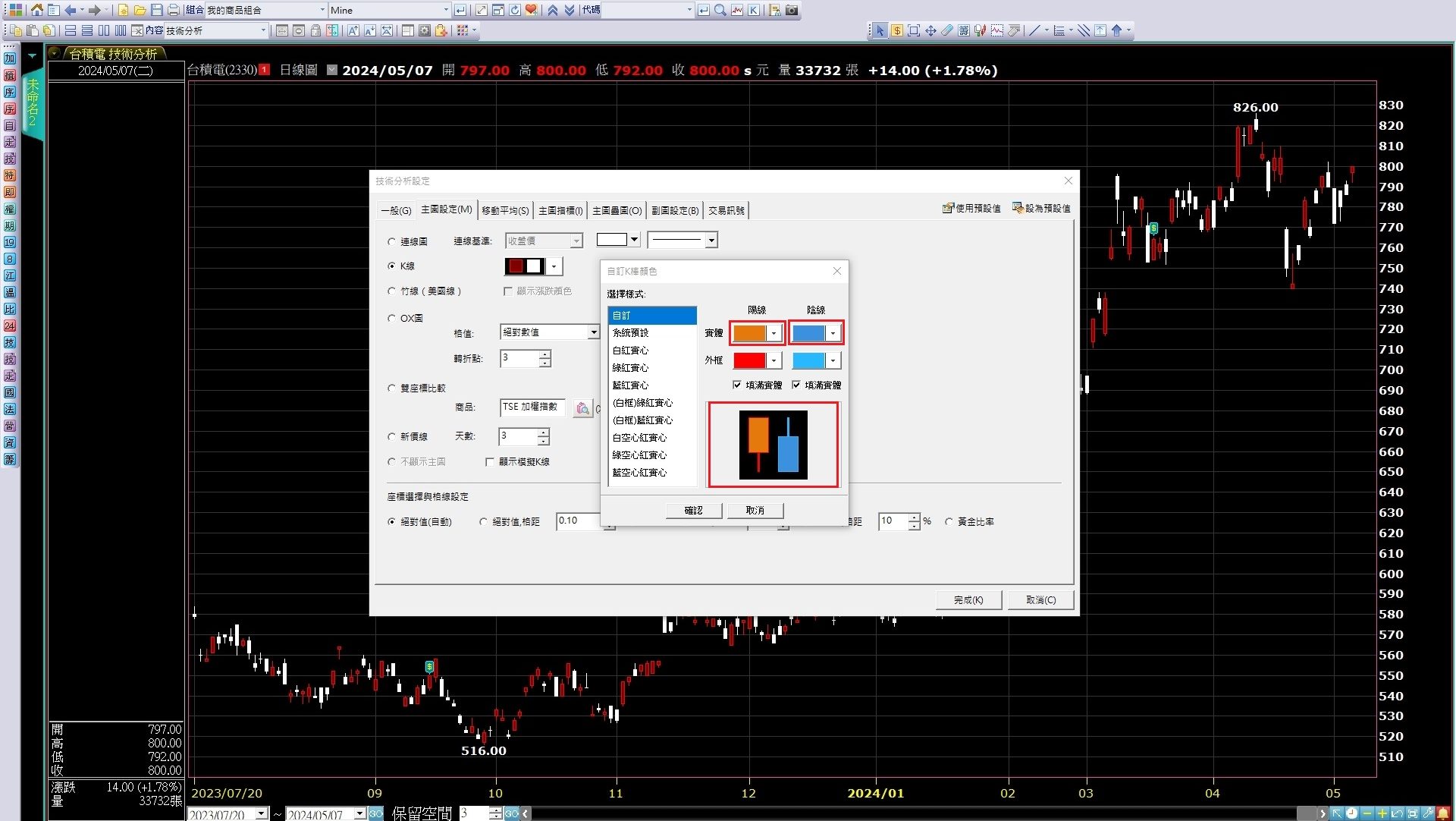Enable the 顯示模擬K線 checkbox
The image size is (1456, 821).
(490, 462)
